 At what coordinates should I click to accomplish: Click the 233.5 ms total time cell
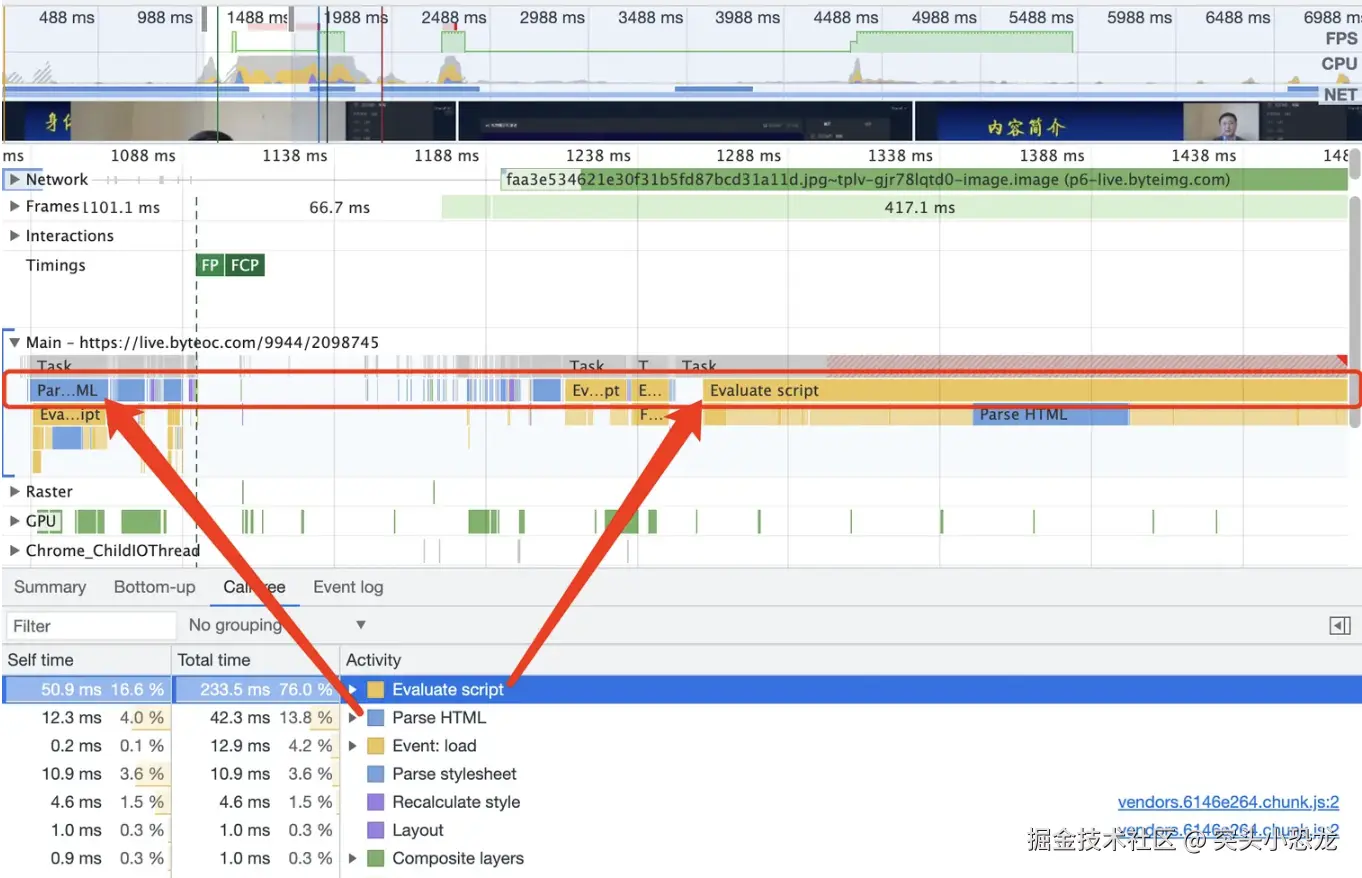click(256, 689)
